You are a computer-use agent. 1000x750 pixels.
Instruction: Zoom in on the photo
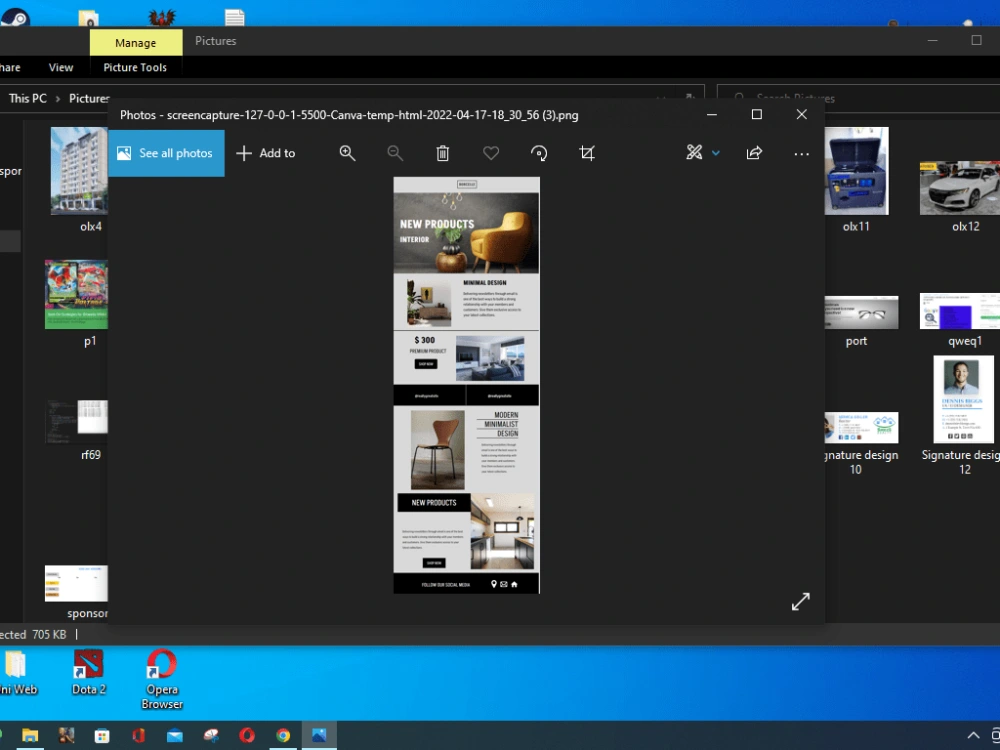[x=348, y=153]
